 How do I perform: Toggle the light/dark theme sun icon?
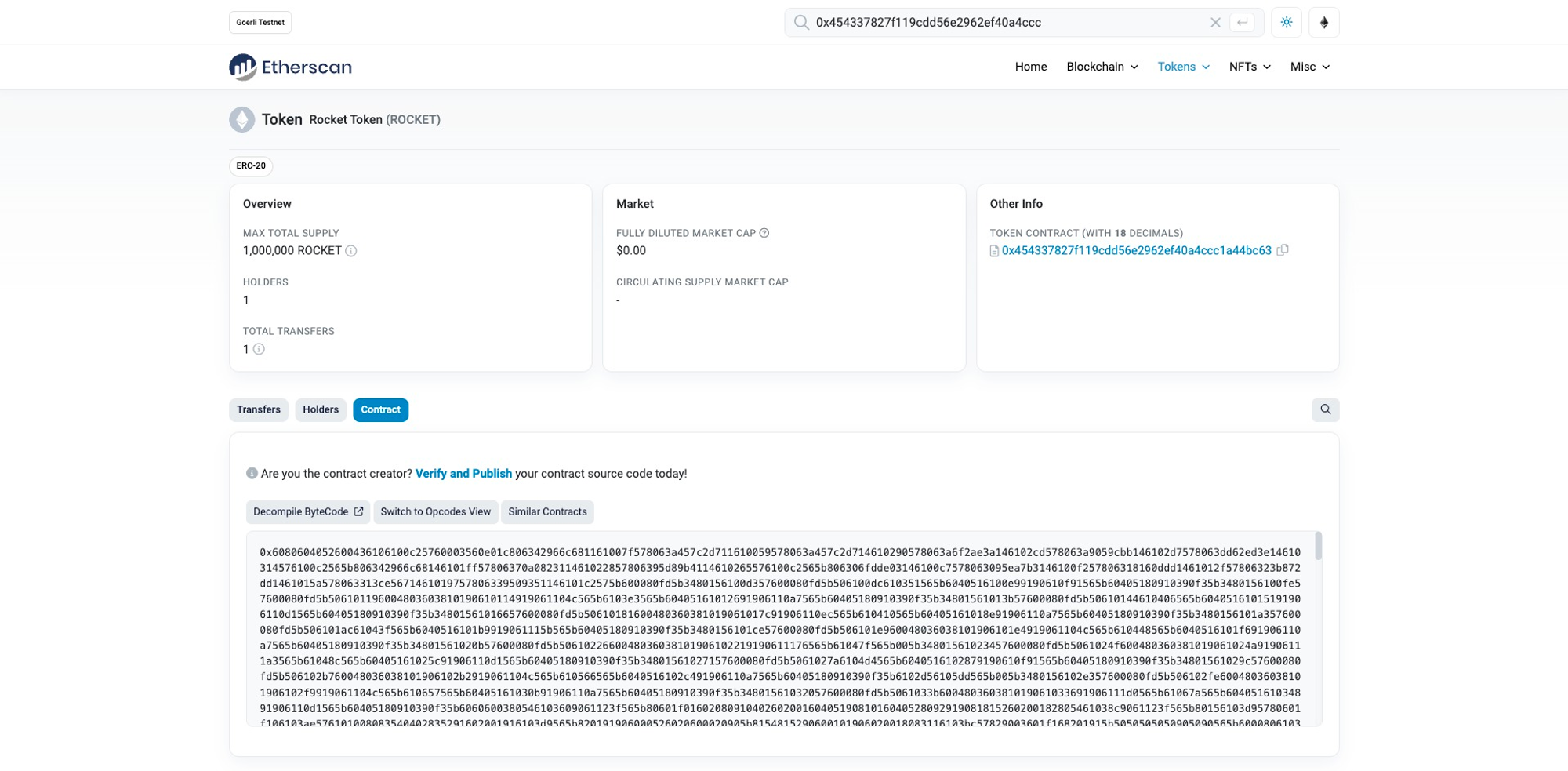1287,23
